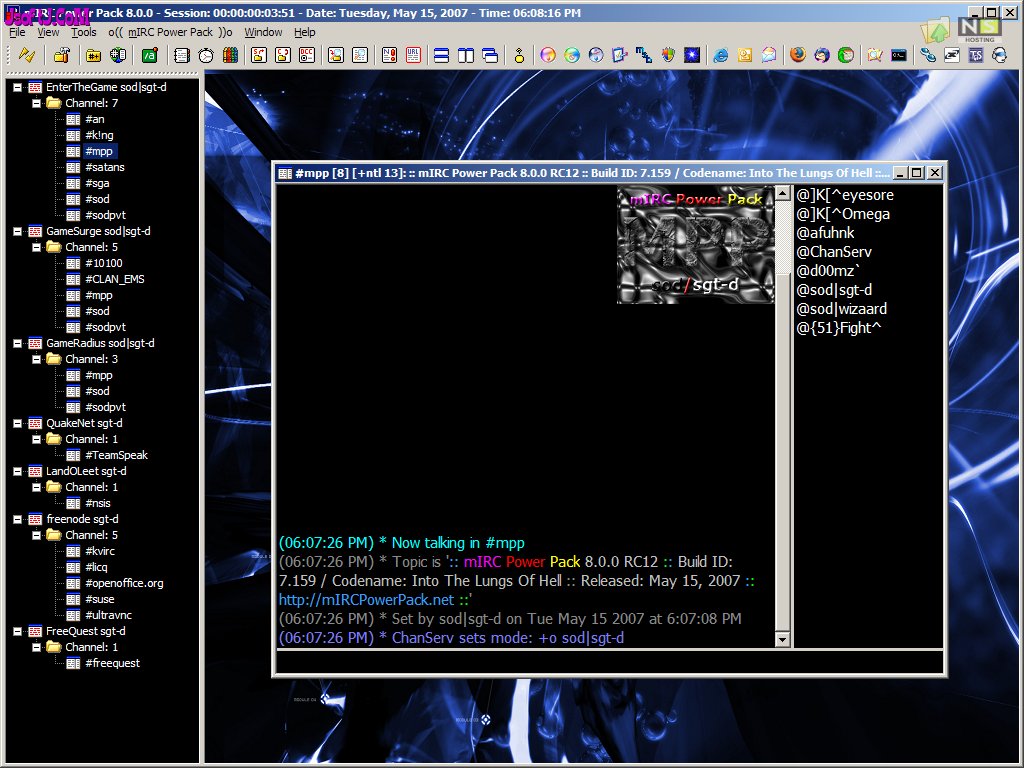1024x768 pixels.
Task: Click the Connect lightning bolt toolbar icon
Action: coord(27,56)
